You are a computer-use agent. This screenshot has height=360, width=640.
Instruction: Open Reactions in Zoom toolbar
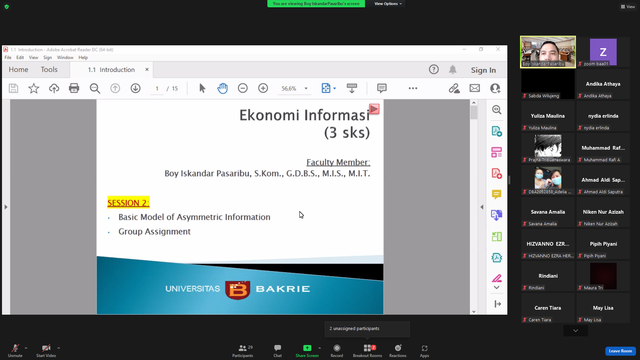pos(398,350)
